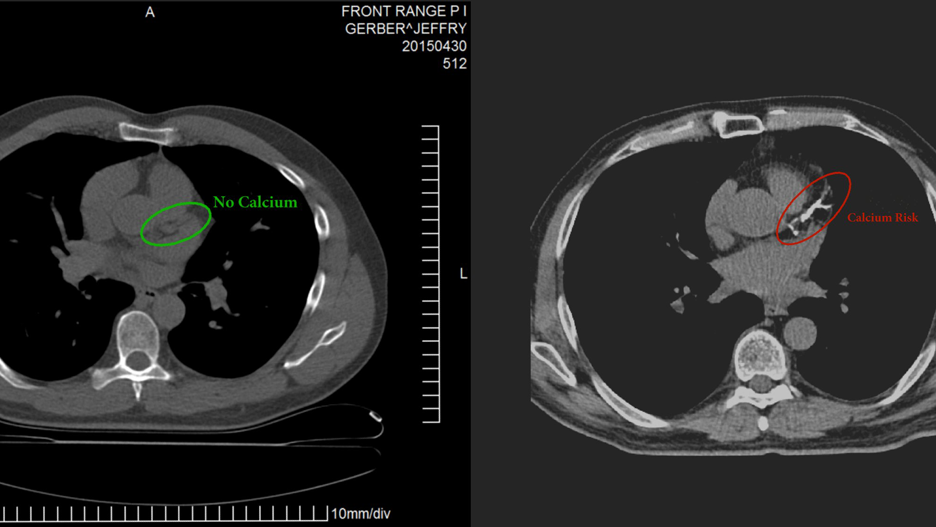Click the right CT scan image

coord(733,275)
